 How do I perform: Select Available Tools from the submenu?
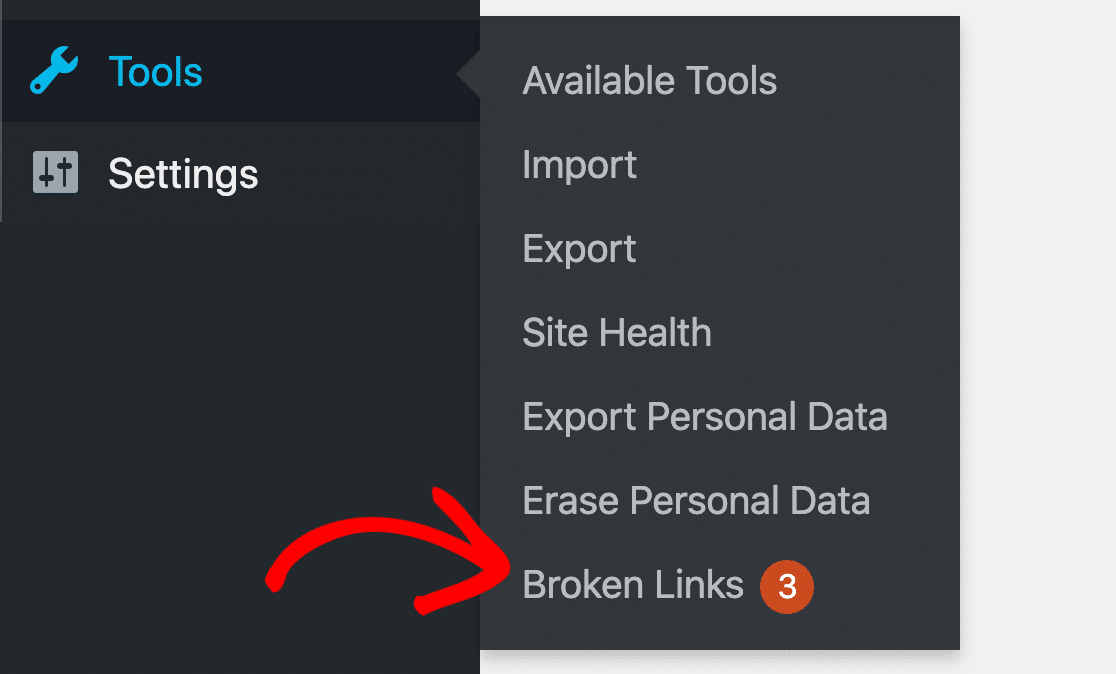point(649,81)
